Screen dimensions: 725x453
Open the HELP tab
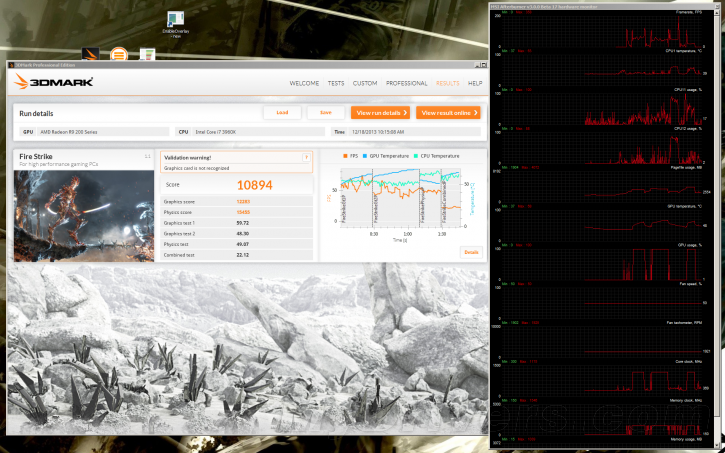click(x=475, y=83)
